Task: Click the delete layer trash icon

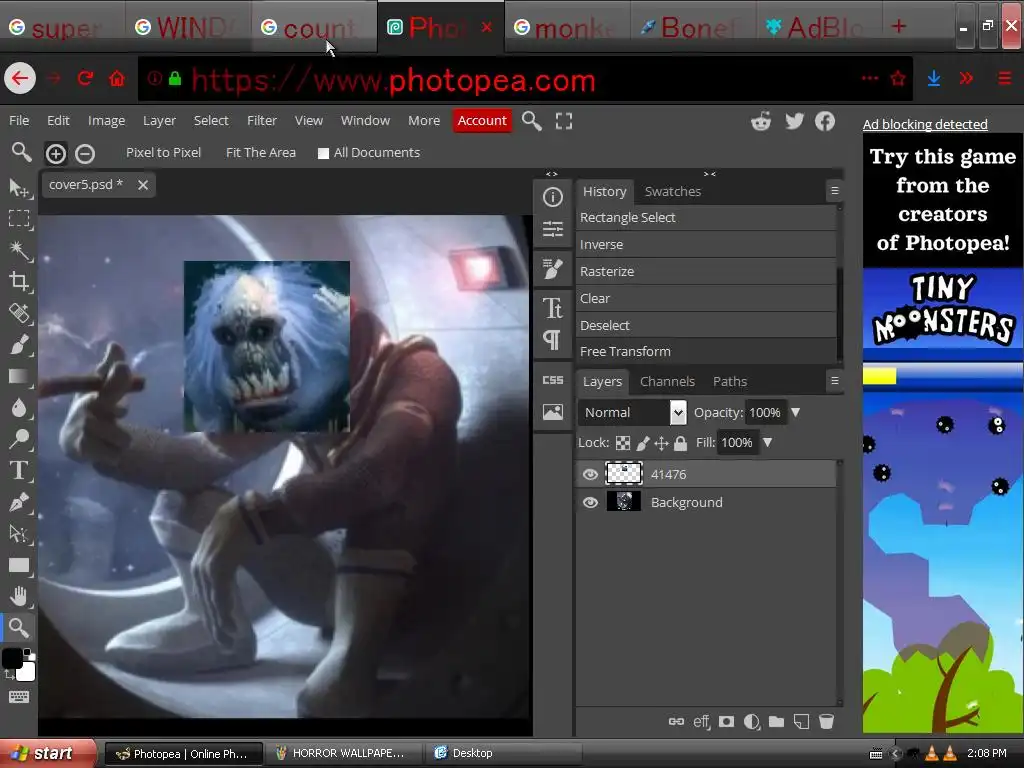Action: click(x=826, y=721)
